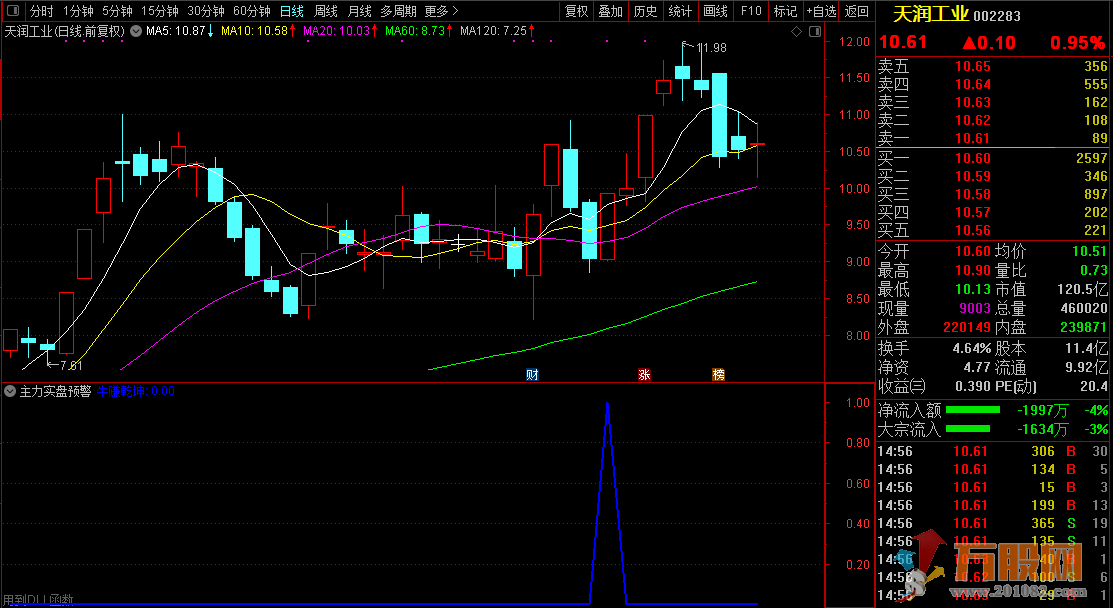Click the 外盘 value 220149

coord(967,328)
